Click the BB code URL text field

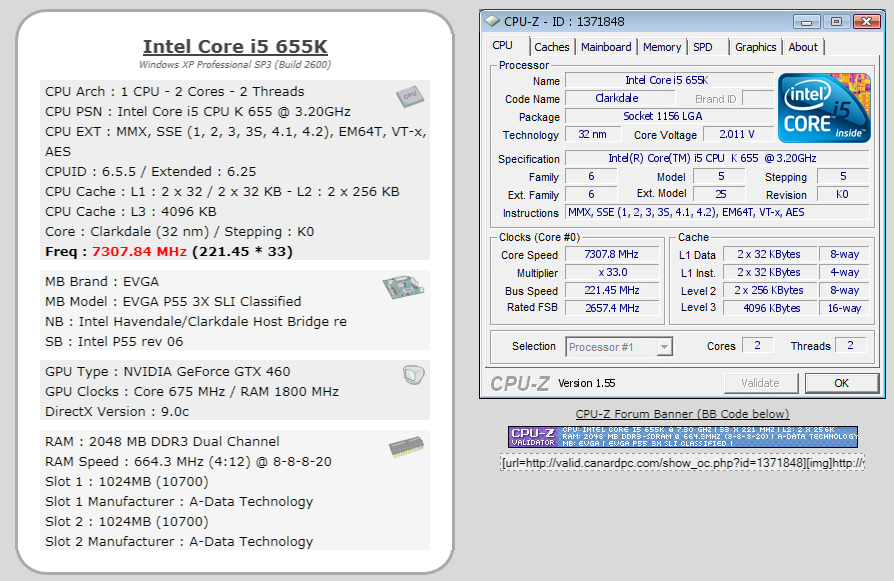[x=682, y=462]
